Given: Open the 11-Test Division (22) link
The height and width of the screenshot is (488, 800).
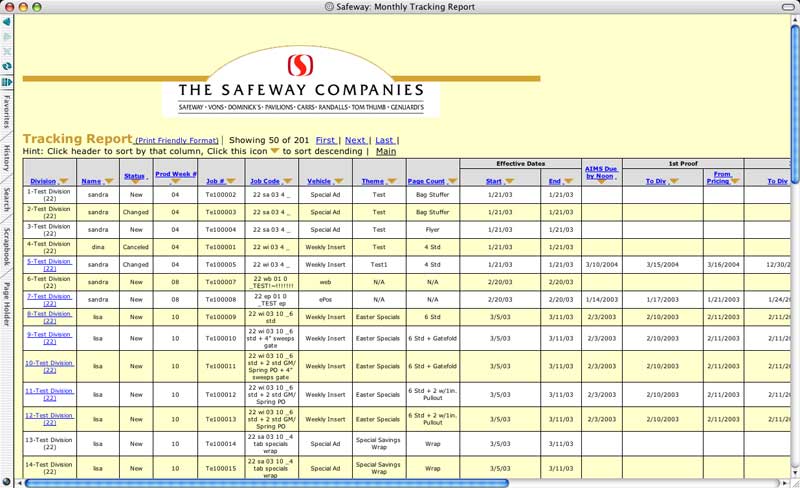Looking at the screenshot, I should point(49,394).
